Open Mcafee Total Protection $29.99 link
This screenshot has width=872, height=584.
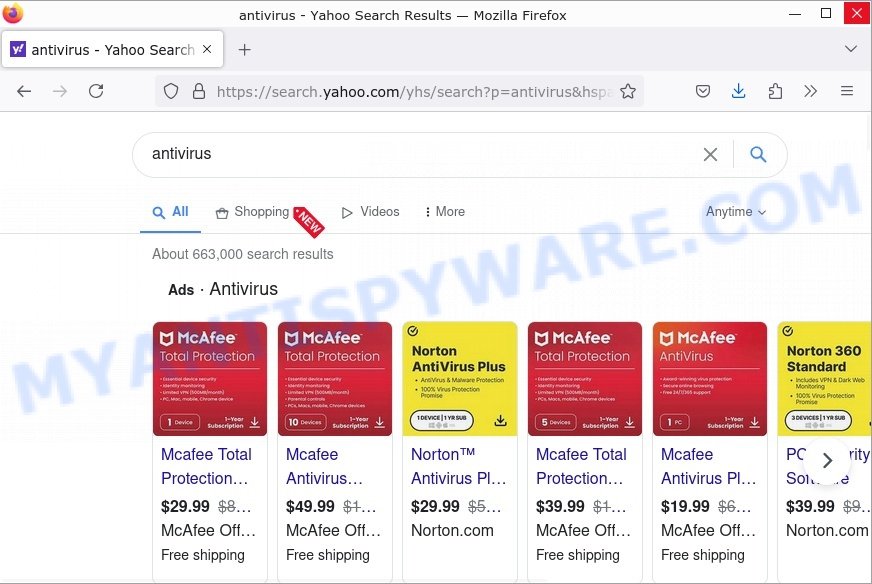pos(206,466)
